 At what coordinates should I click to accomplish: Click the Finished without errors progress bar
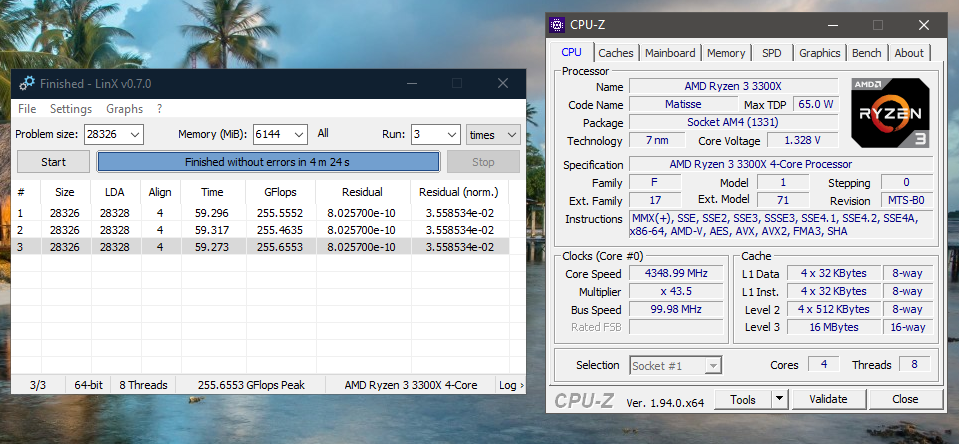[x=268, y=162]
